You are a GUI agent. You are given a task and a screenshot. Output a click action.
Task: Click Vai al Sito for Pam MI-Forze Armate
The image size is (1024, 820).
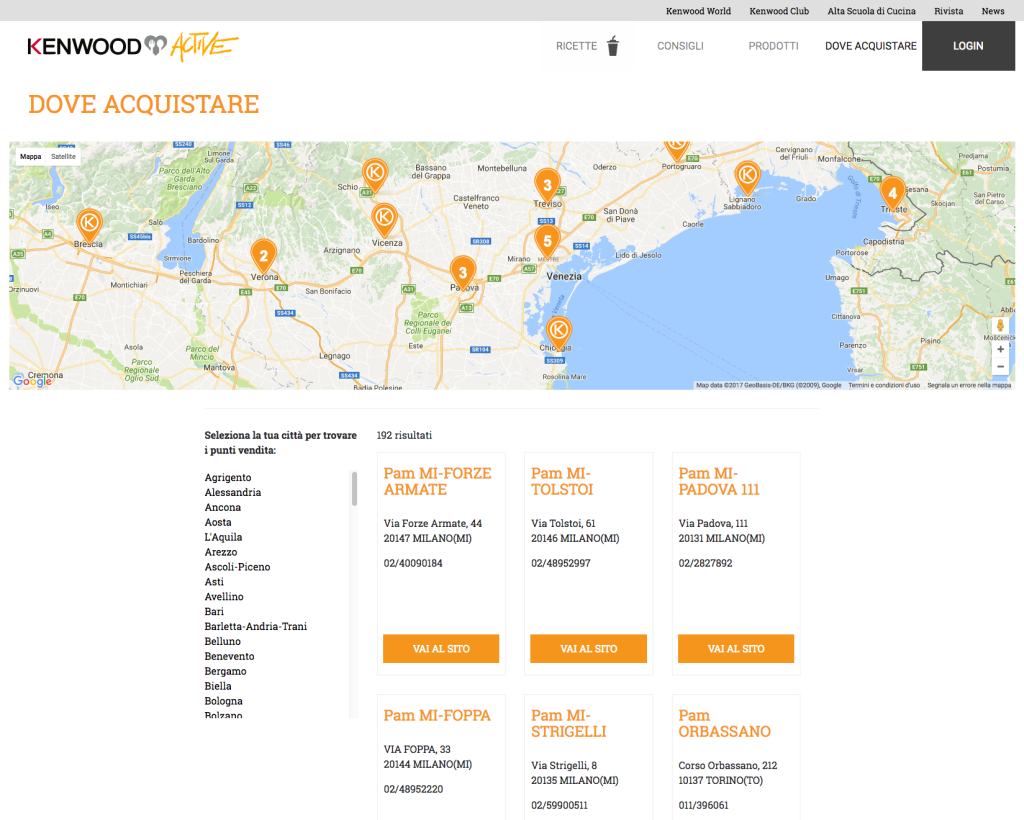(x=441, y=648)
